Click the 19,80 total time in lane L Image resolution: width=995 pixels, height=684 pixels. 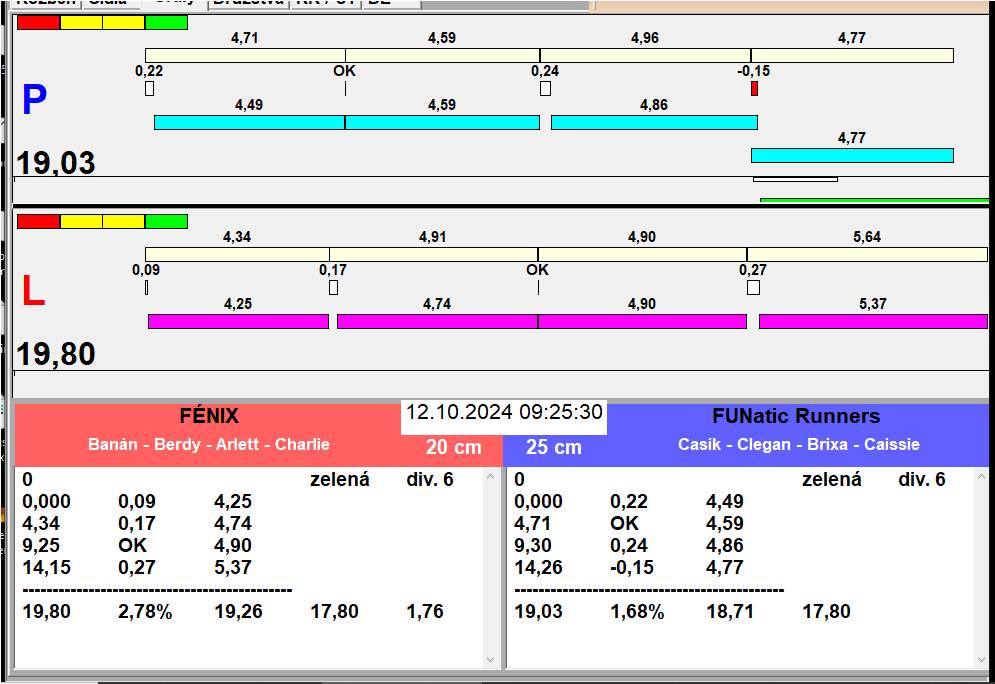pos(56,354)
